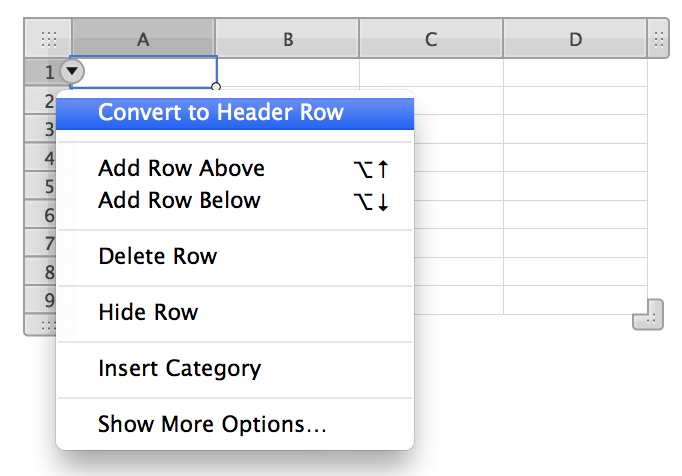Viewport: 682px width, 476px height.
Task: Click row 1 header number
Action: [49, 72]
